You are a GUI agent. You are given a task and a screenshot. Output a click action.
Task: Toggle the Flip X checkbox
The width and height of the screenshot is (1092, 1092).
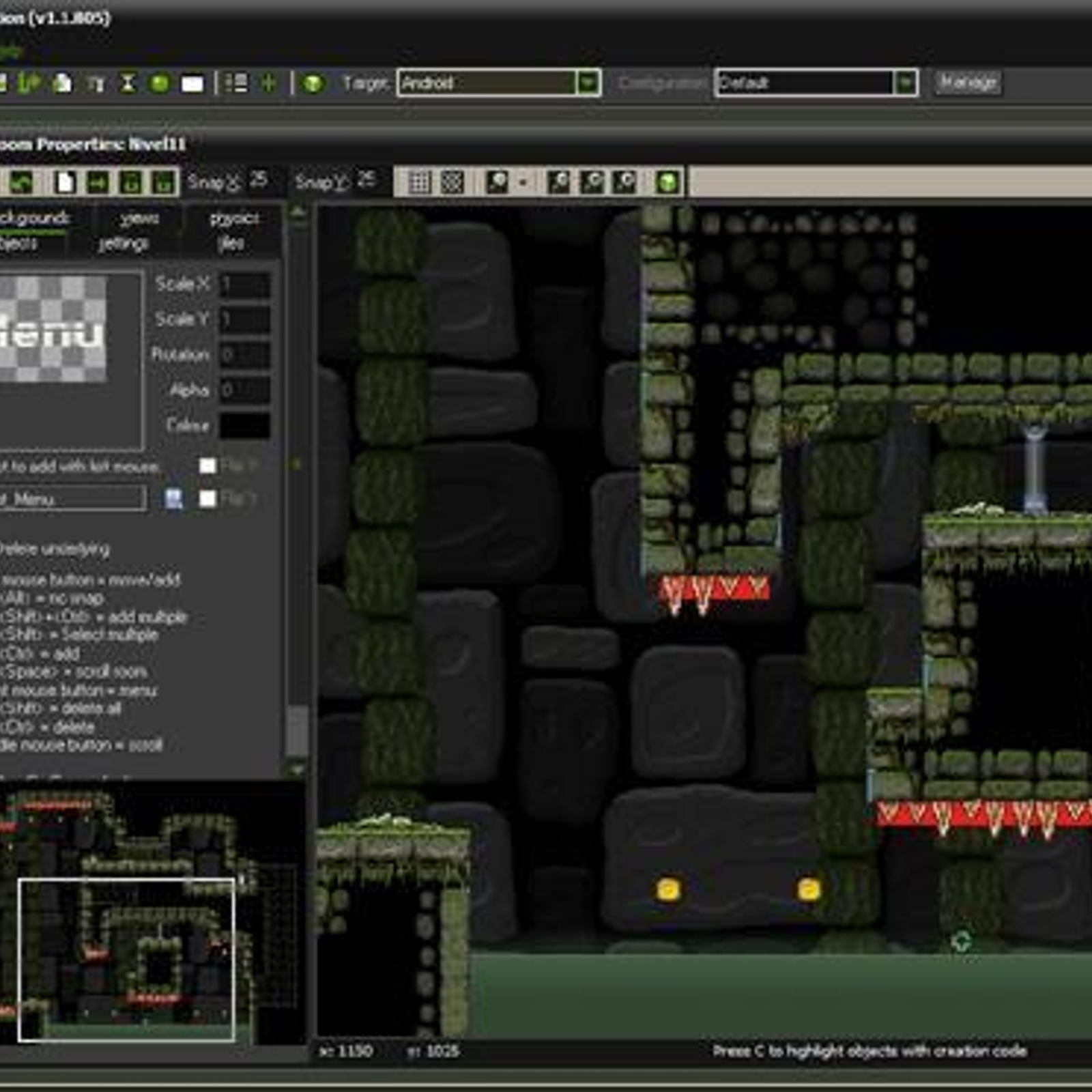click(x=207, y=465)
